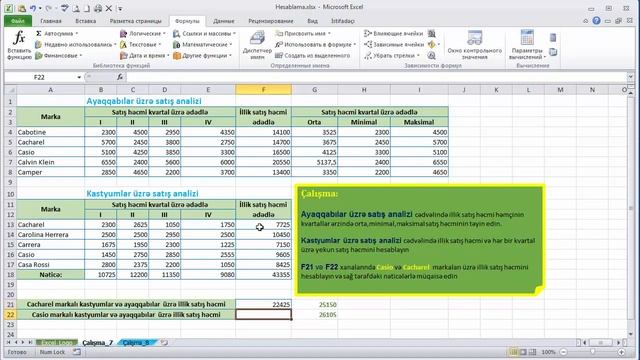Select row 18 header
The image size is (640, 360).
(10, 275)
